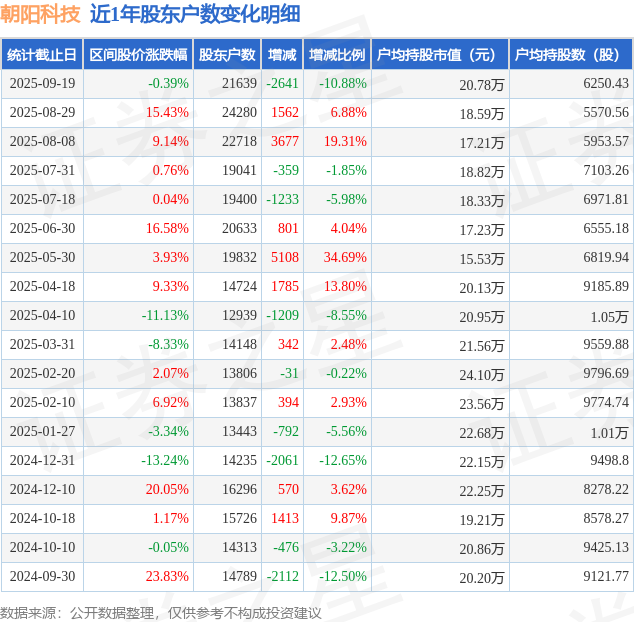The height and width of the screenshot is (622, 634).
Task: Click shareholder count 24280
Action: (239, 112)
